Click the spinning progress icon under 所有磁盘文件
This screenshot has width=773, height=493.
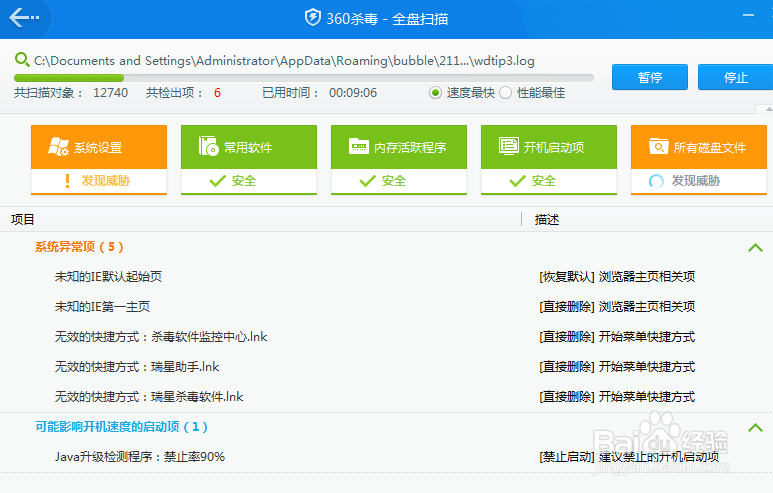(656, 181)
